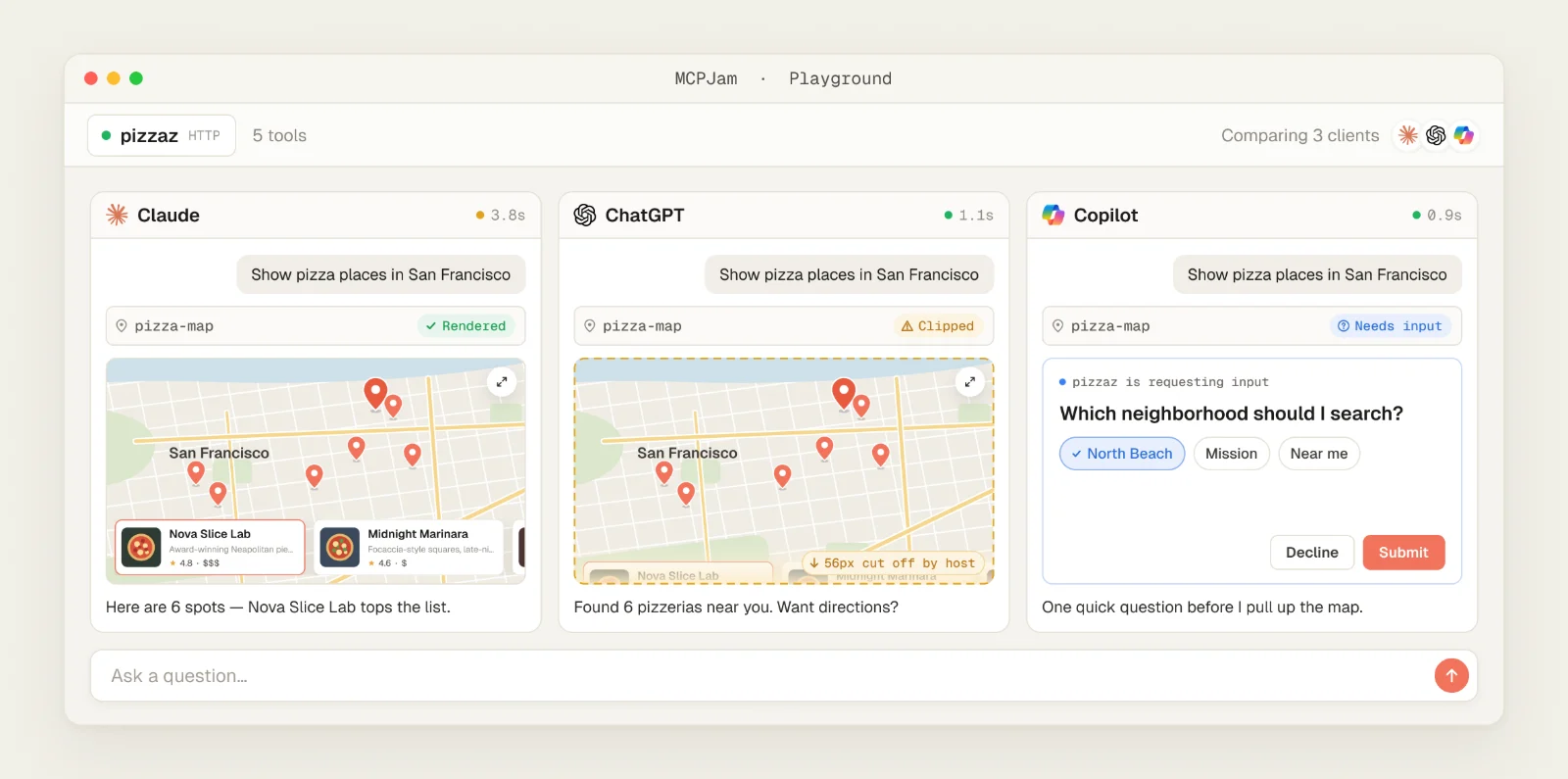This screenshot has height=779, width=1568.
Task: Click Claude's prompt message bubble
Action: pyautogui.click(x=381, y=274)
